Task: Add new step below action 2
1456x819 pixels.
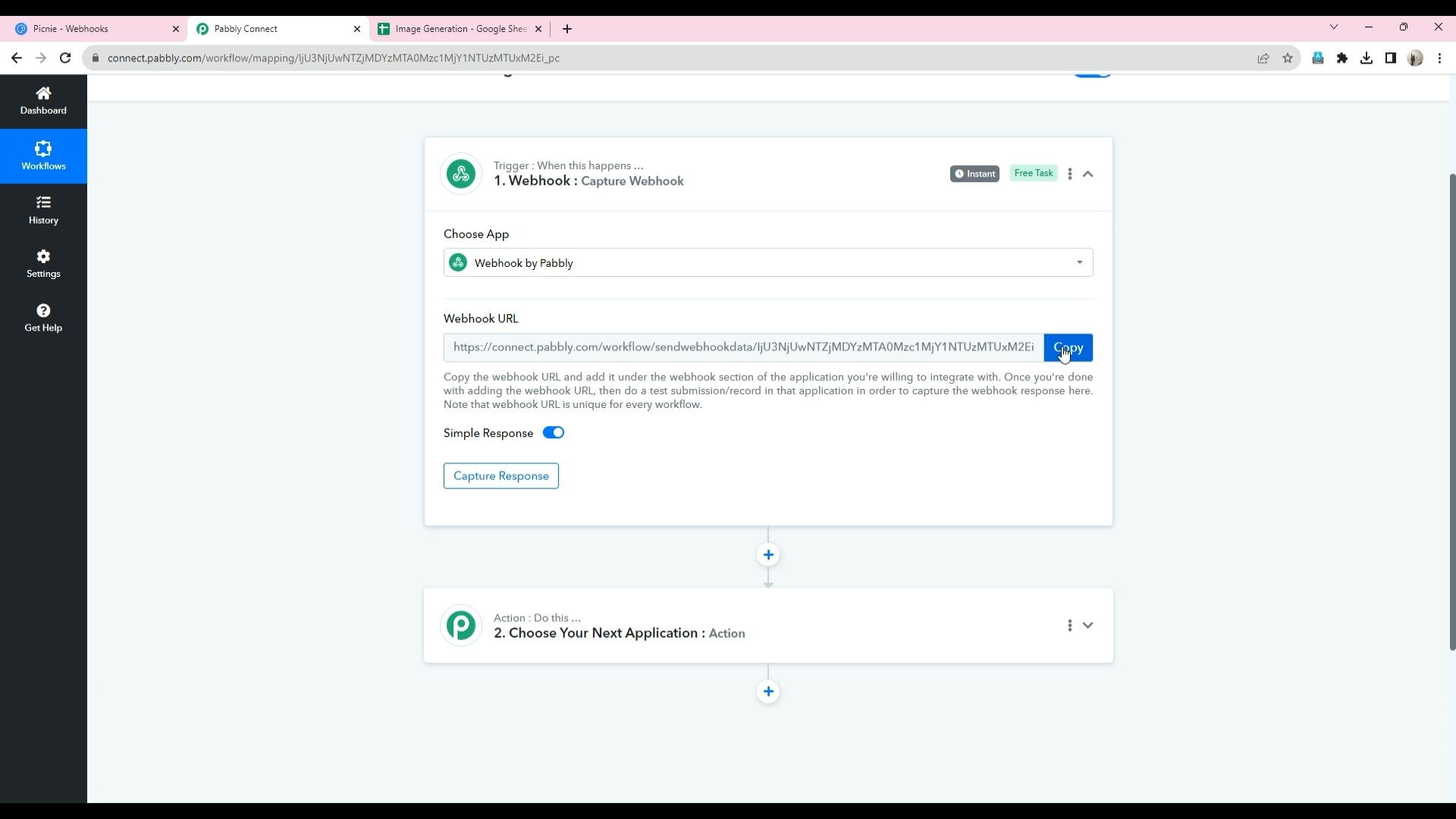Action: [x=768, y=692]
